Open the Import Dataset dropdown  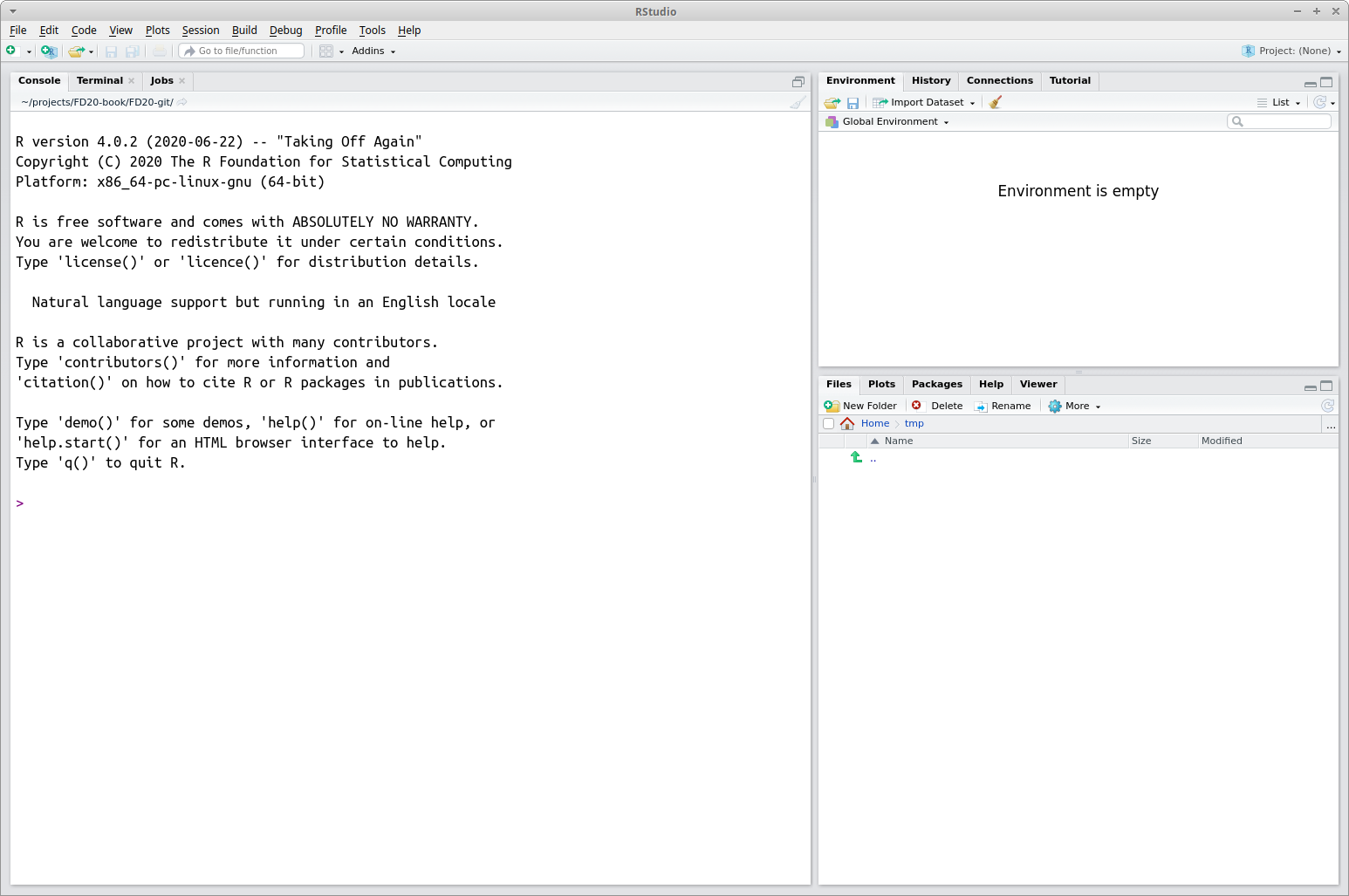pyautogui.click(x=925, y=102)
